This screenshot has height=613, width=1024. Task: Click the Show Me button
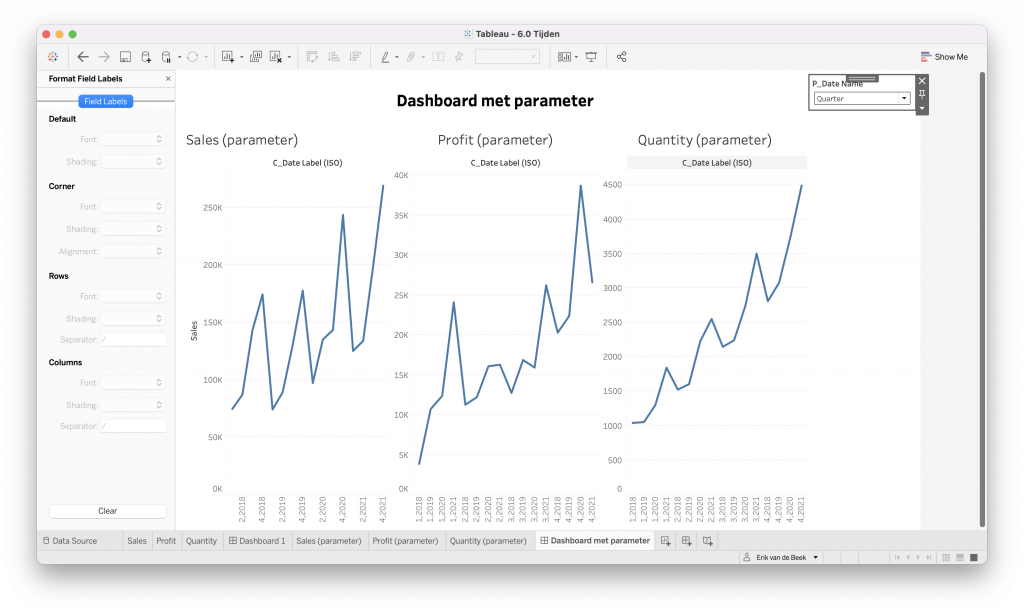[x=944, y=57]
